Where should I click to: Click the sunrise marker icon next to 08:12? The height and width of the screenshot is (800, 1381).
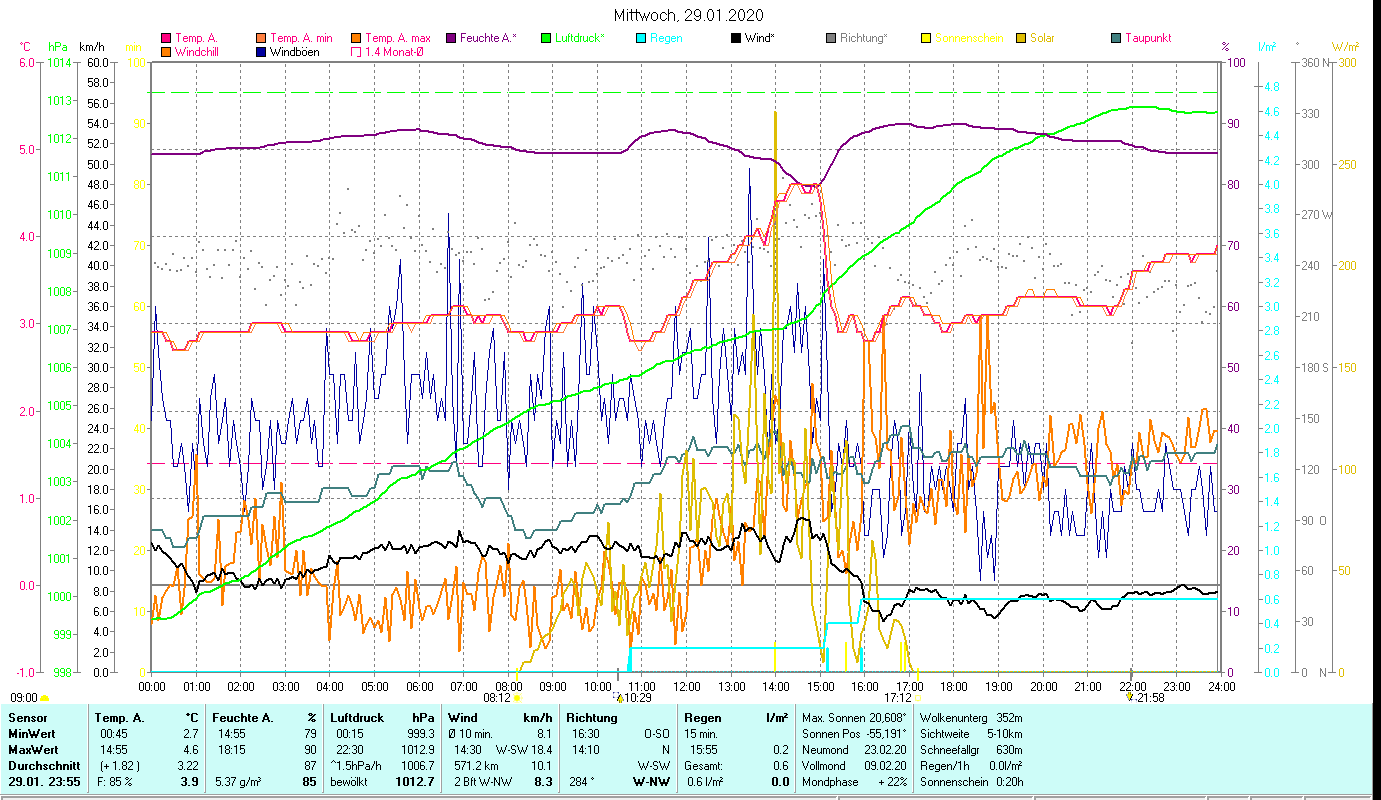[517, 698]
